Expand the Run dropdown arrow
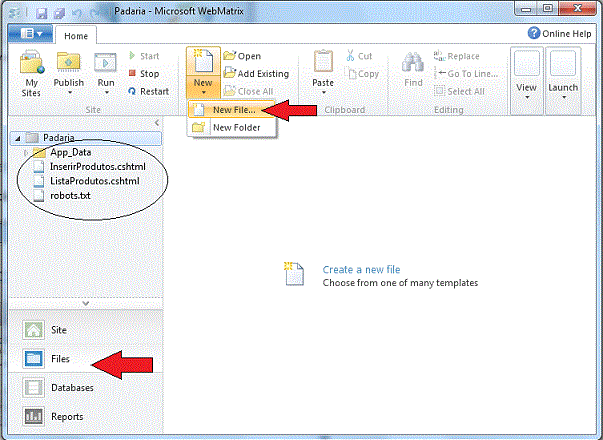Screen dimensions: 603x440 pyautogui.click(x=107, y=93)
